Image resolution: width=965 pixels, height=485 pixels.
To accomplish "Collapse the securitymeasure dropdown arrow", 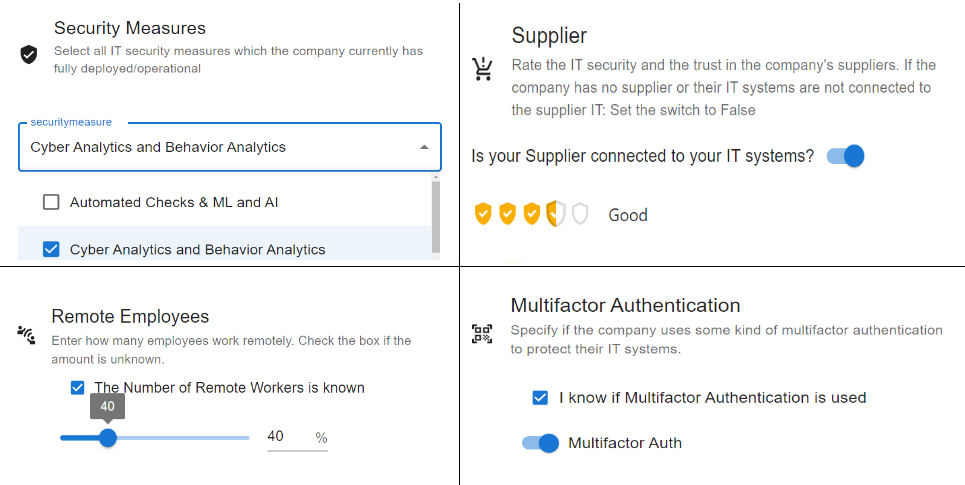I will point(424,147).
